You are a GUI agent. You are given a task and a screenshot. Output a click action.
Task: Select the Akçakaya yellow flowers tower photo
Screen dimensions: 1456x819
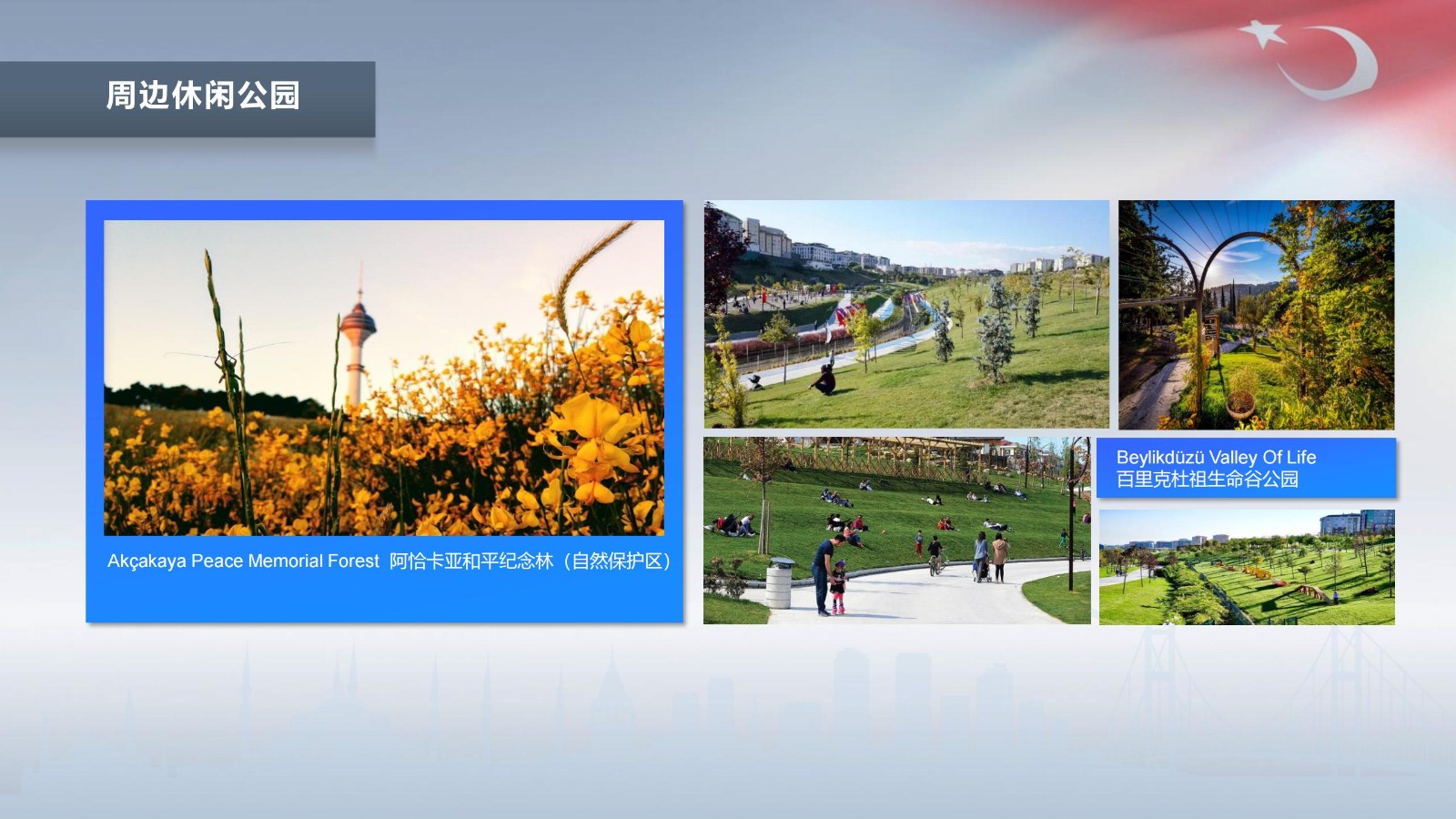tap(384, 378)
